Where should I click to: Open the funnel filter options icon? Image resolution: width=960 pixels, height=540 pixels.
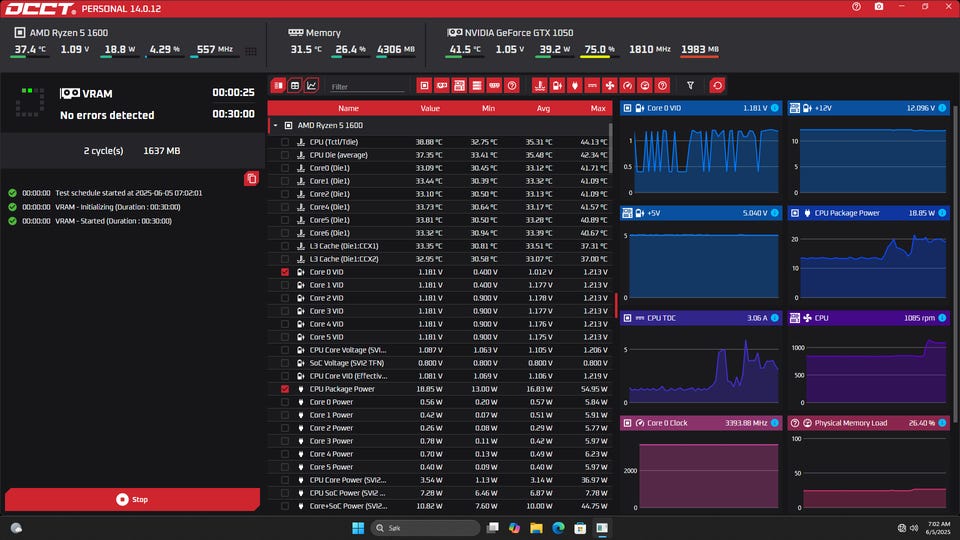691,86
